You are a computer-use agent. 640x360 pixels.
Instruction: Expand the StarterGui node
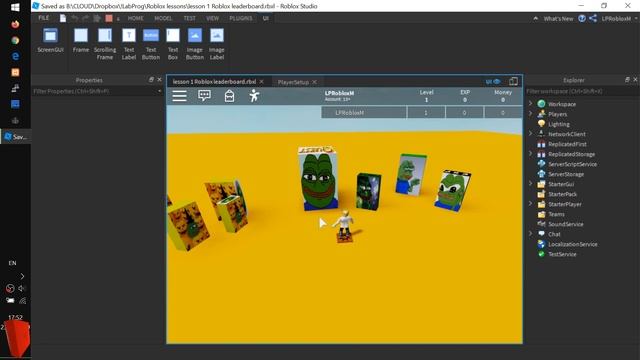point(531,184)
